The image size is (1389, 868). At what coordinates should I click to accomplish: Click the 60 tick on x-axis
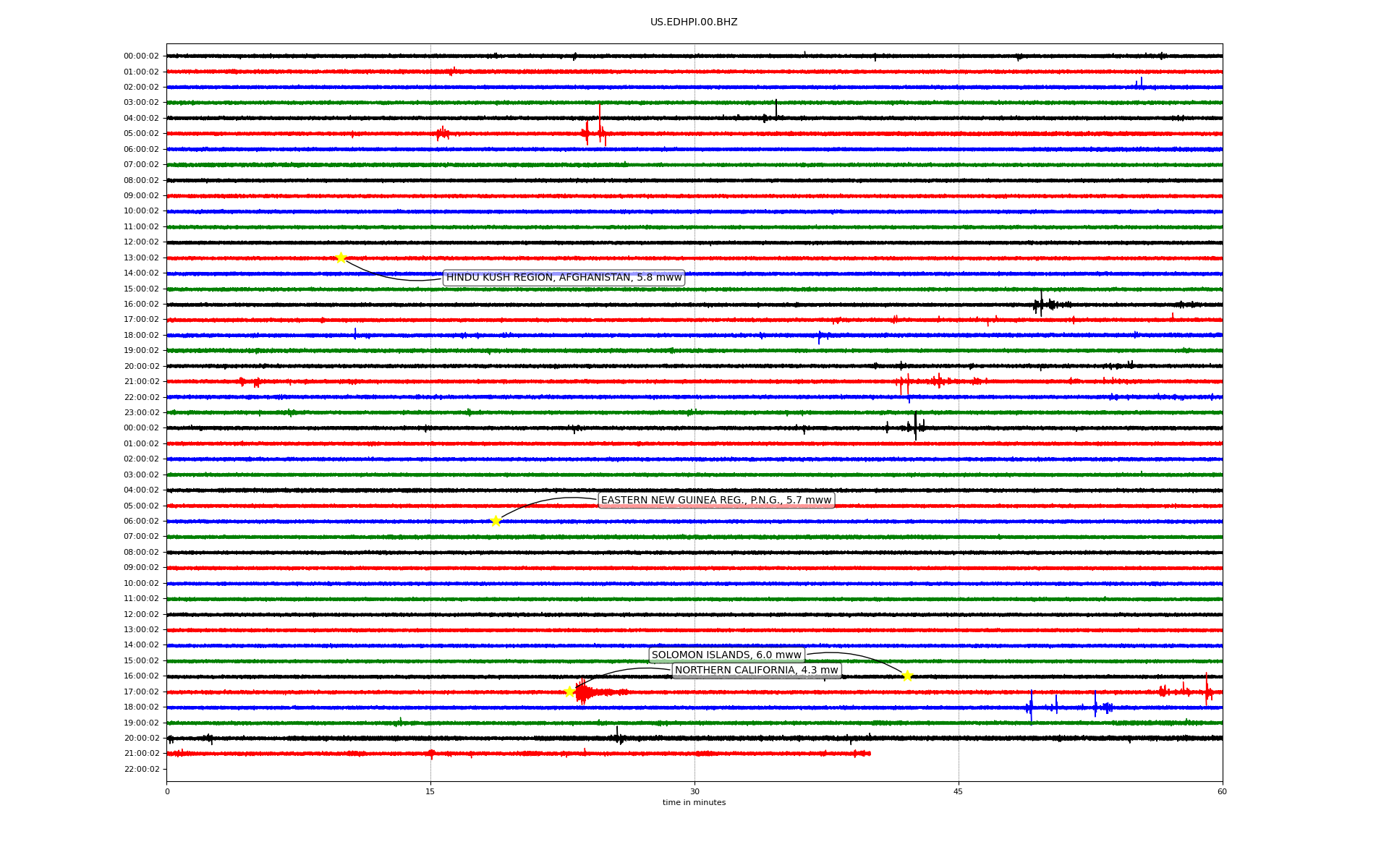tap(1222, 791)
